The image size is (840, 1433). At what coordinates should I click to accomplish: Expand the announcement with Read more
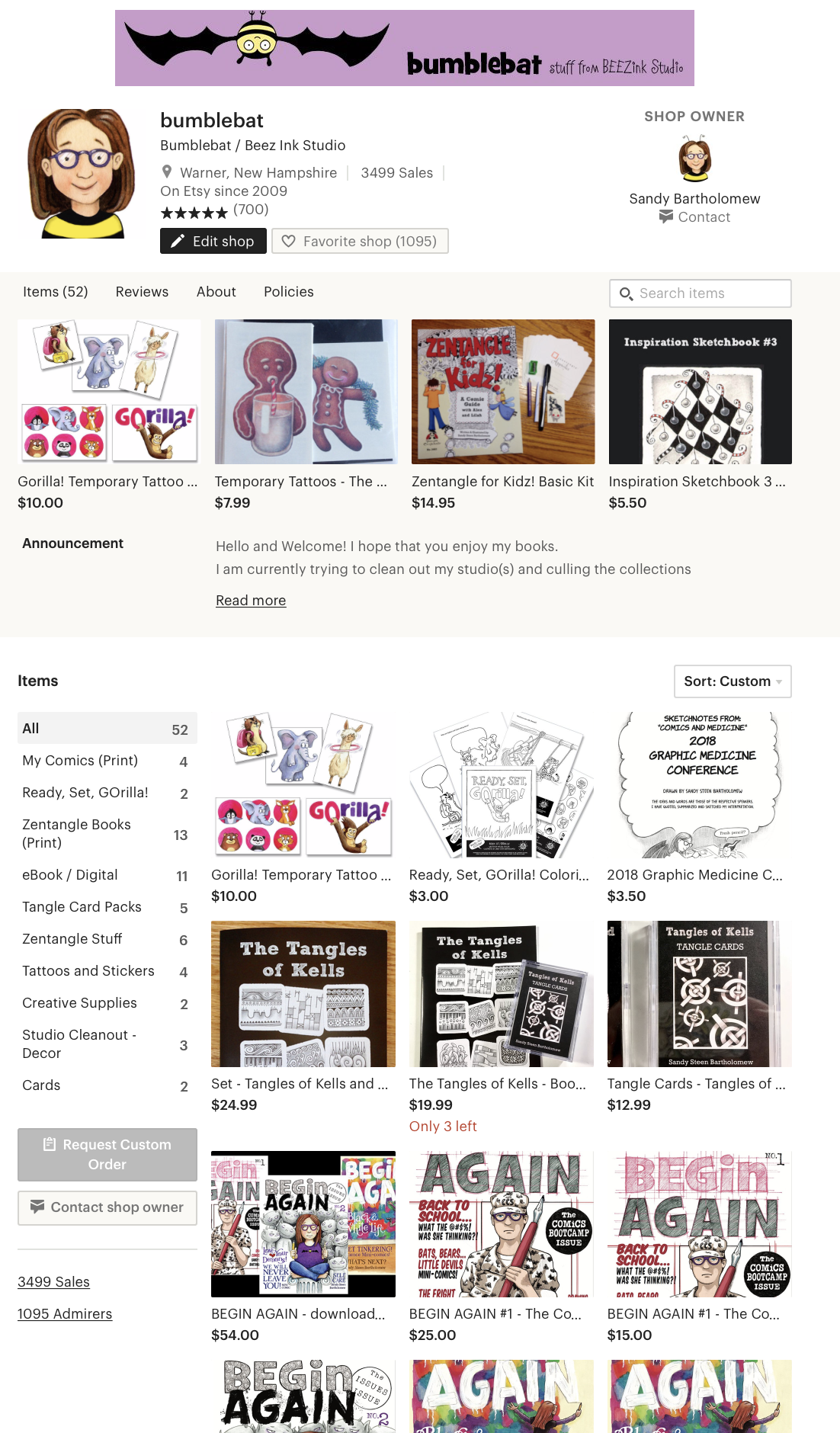(x=251, y=601)
